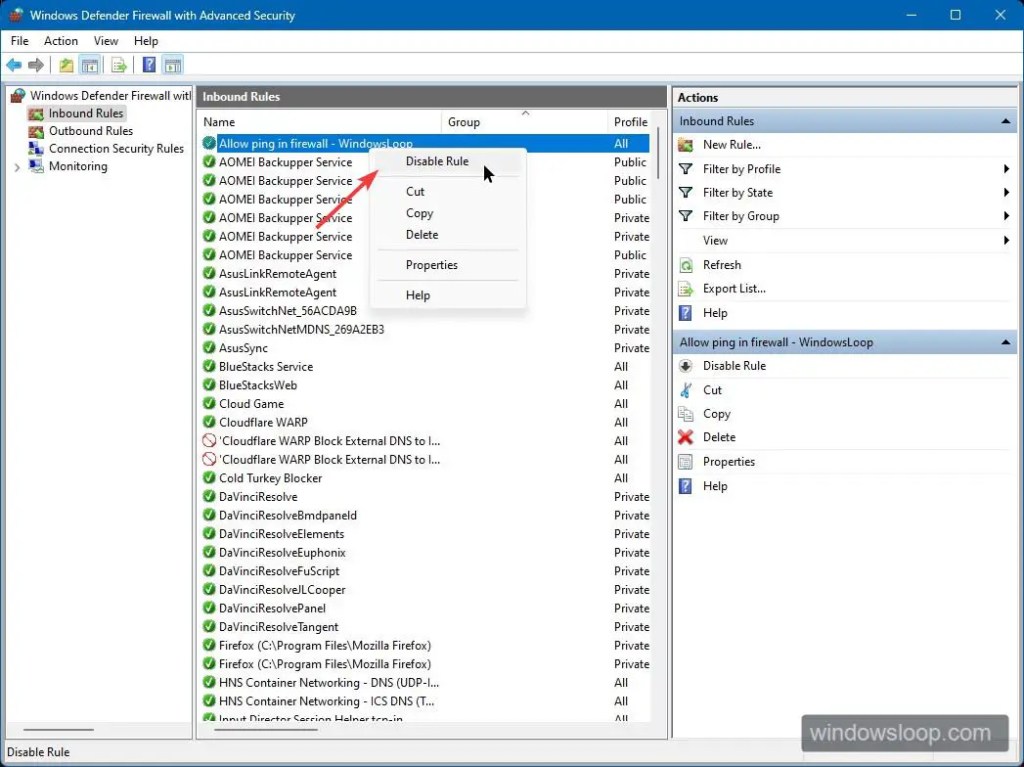Image resolution: width=1024 pixels, height=767 pixels.
Task: Sort rules by the Profile column header
Action: coord(630,122)
